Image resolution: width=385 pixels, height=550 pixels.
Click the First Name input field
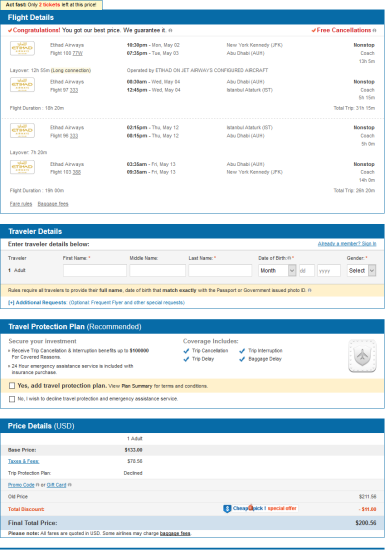[x=95, y=270]
